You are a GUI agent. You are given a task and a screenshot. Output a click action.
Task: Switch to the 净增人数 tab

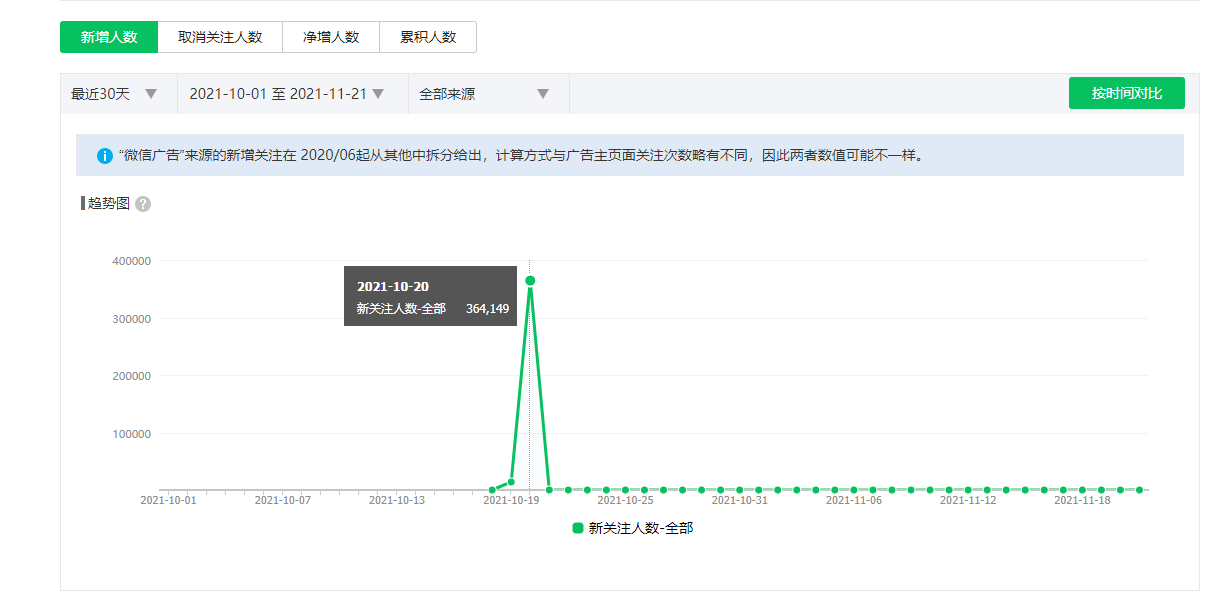(x=331, y=37)
